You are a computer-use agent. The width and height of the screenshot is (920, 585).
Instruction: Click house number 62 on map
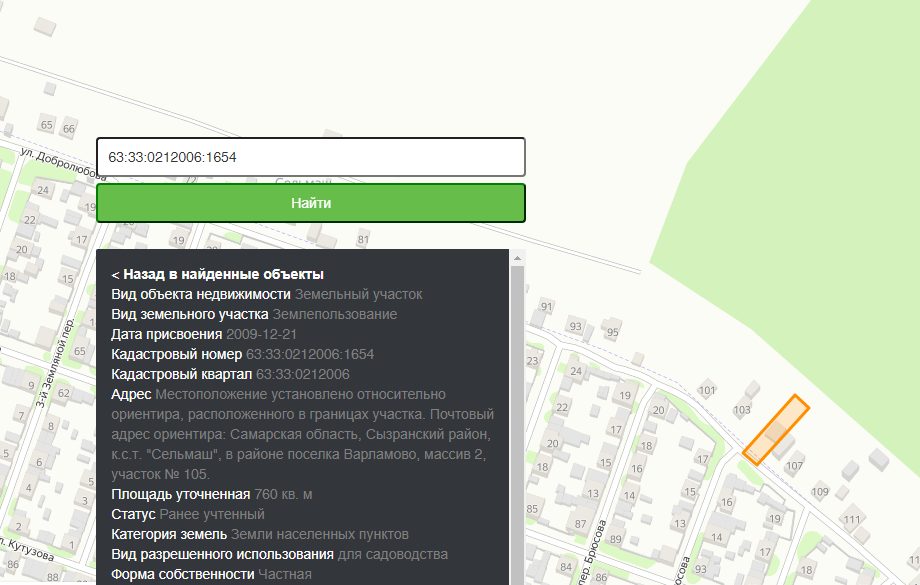[63, 393]
